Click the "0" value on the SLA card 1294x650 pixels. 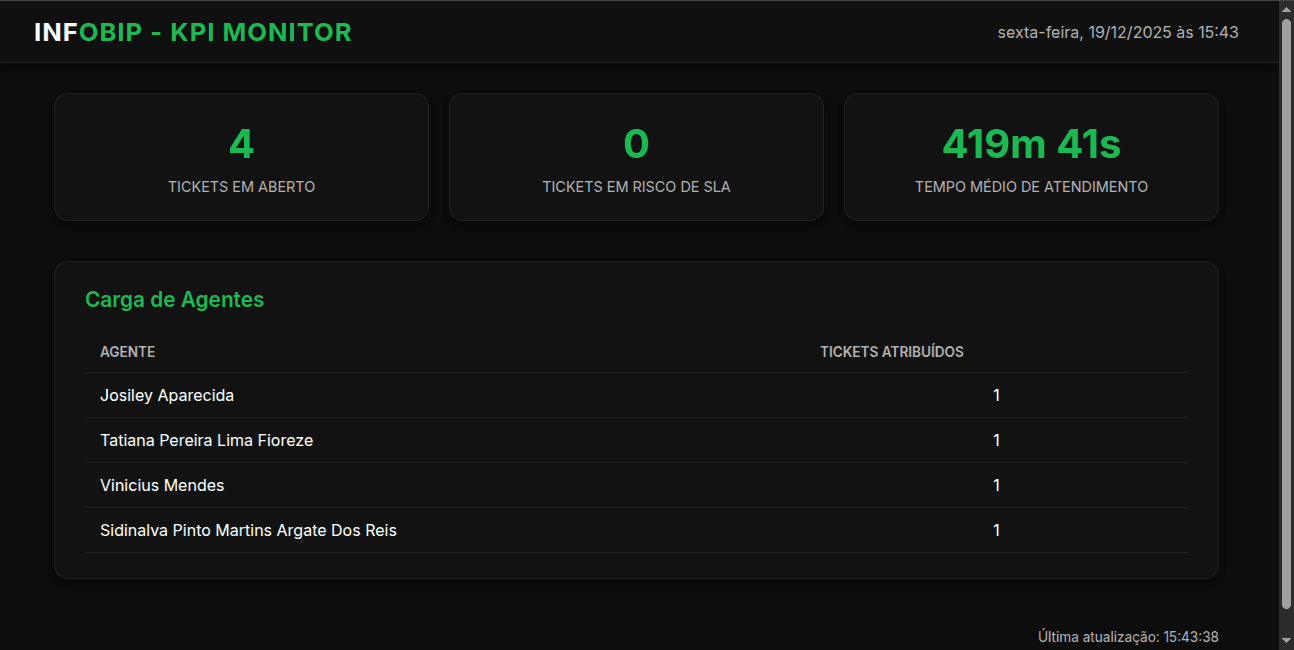click(x=636, y=144)
